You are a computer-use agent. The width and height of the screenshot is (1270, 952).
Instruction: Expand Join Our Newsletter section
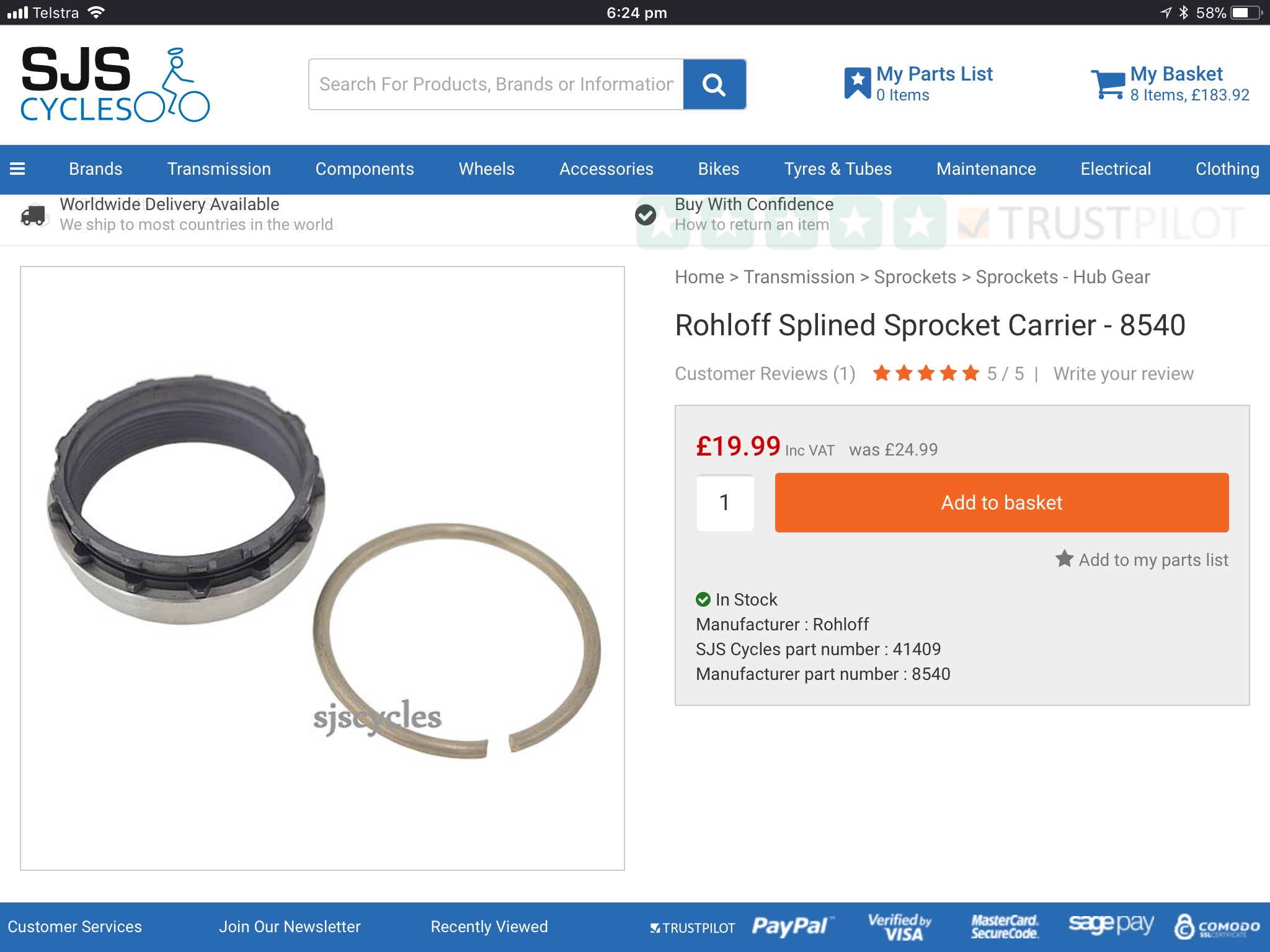pyautogui.click(x=290, y=927)
